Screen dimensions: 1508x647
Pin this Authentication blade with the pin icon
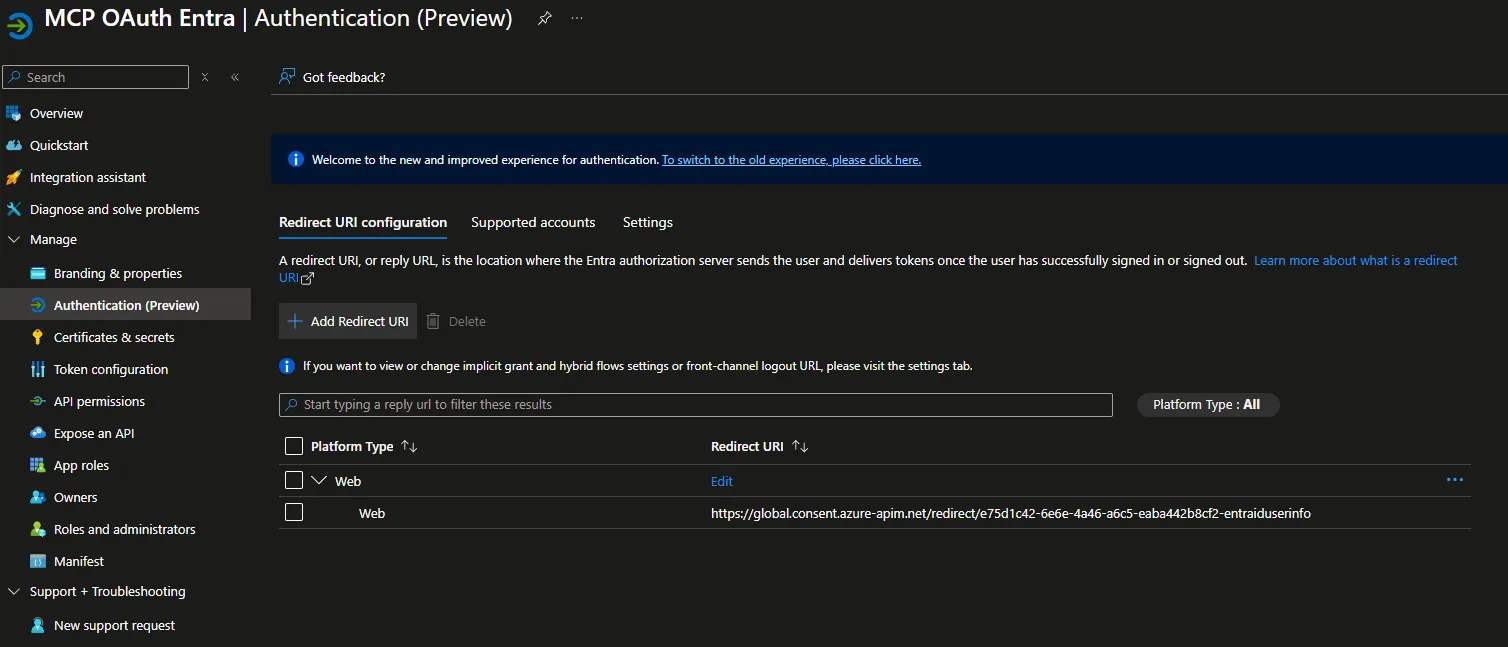pos(544,18)
